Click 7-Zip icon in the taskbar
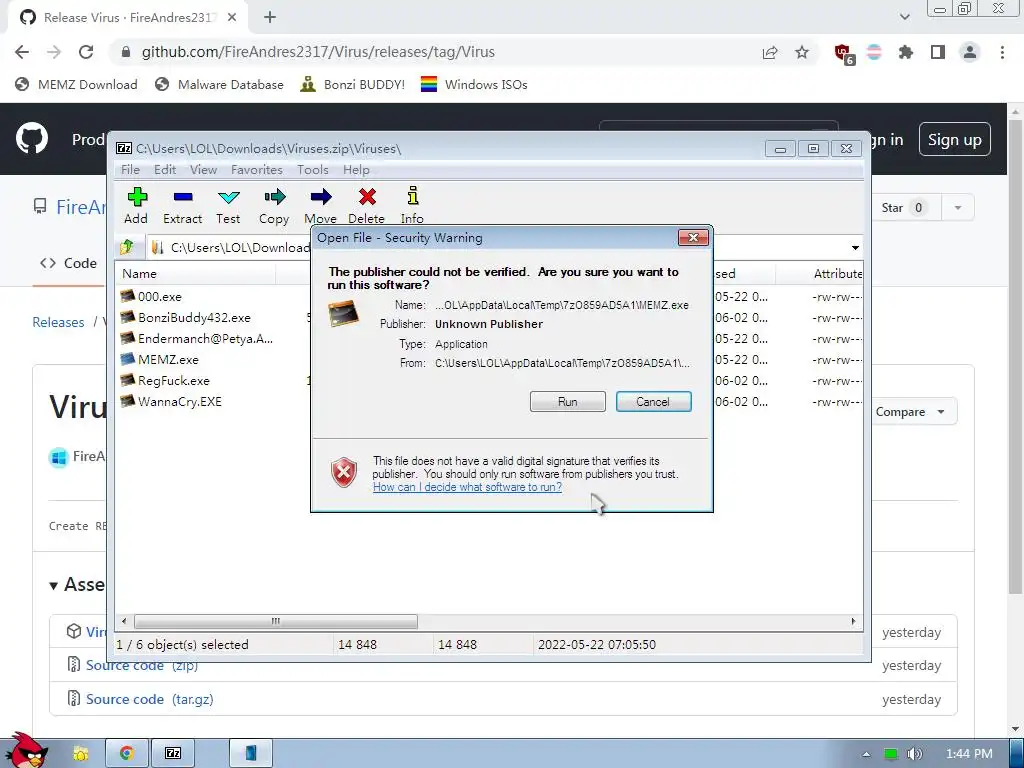The width and height of the screenshot is (1024, 768). pos(173,754)
